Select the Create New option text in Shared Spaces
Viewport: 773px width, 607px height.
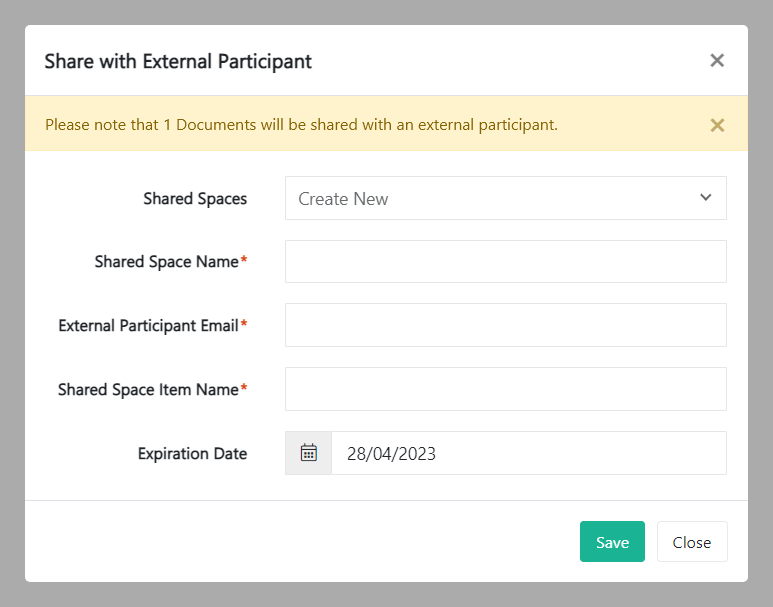pyautogui.click(x=343, y=199)
